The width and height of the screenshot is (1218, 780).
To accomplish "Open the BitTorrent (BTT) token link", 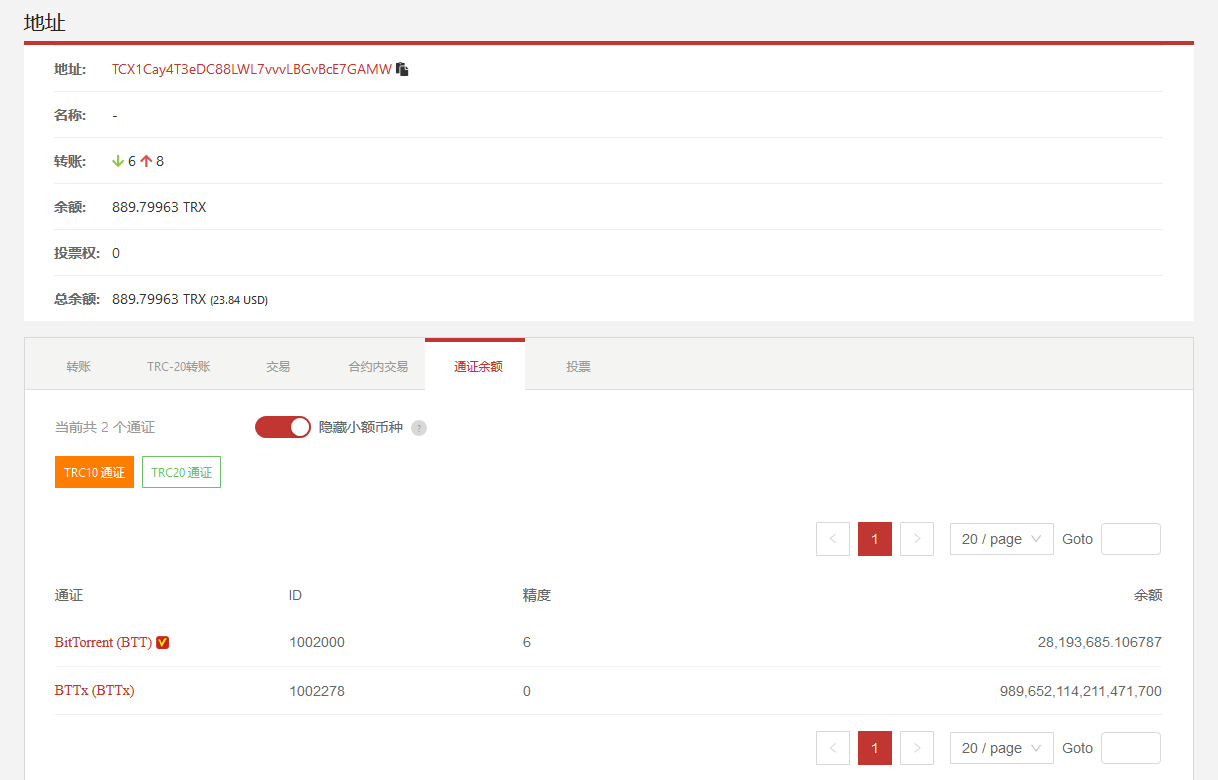I will [x=103, y=643].
